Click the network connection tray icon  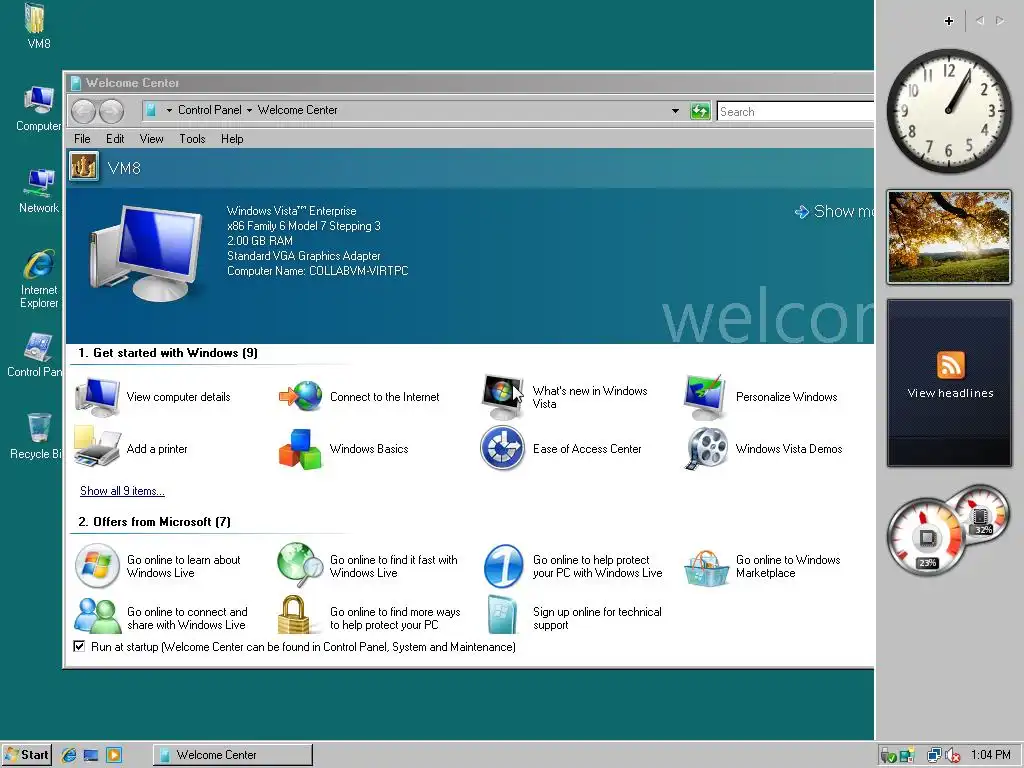[x=934, y=756]
